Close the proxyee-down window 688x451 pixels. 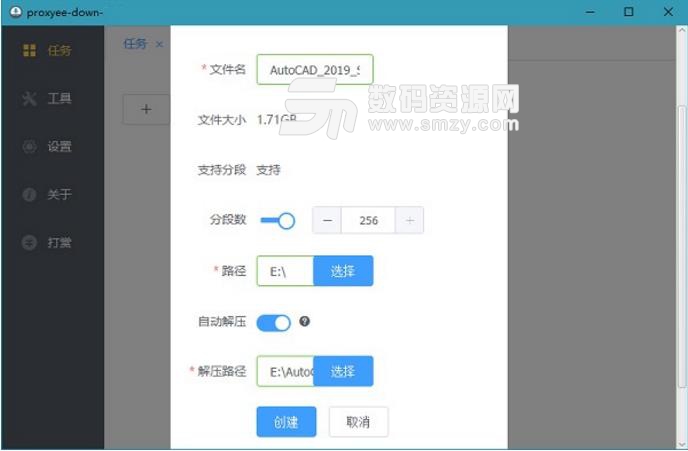click(668, 12)
